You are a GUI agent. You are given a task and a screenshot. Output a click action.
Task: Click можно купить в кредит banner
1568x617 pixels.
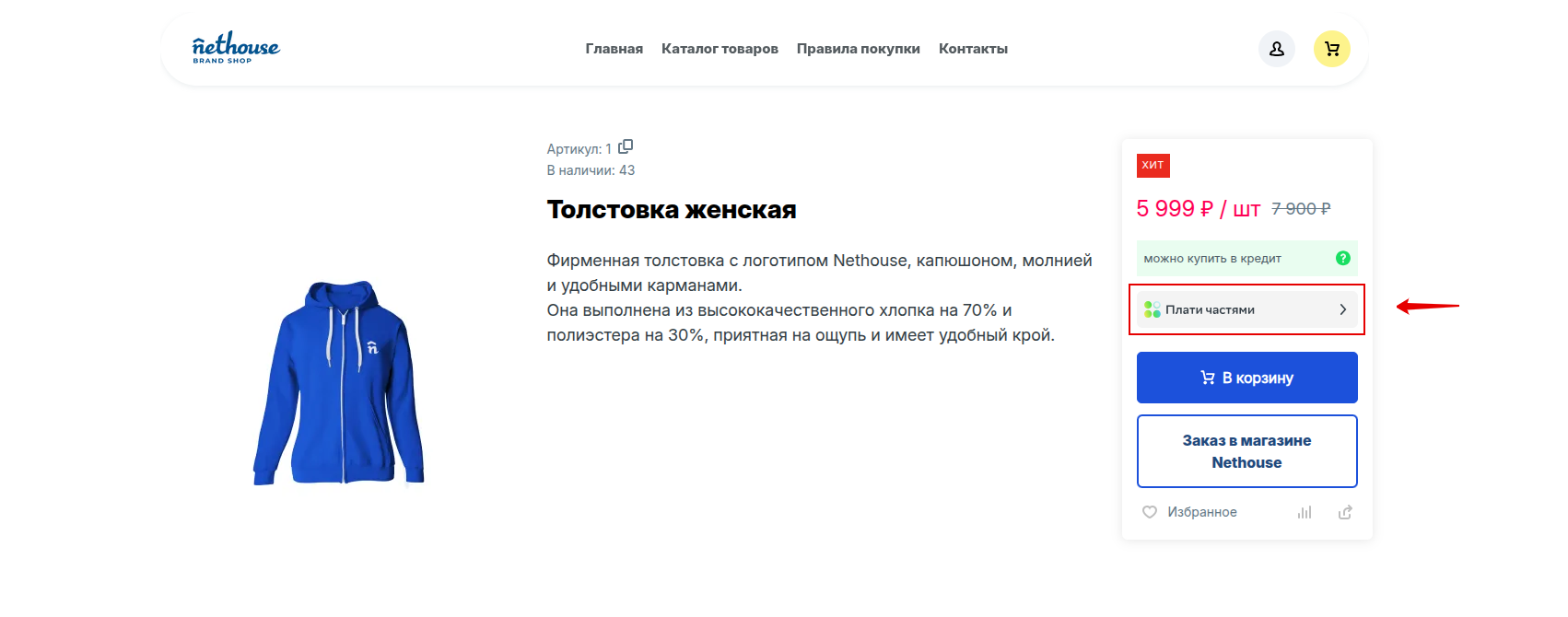pyautogui.click(x=1247, y=258)
